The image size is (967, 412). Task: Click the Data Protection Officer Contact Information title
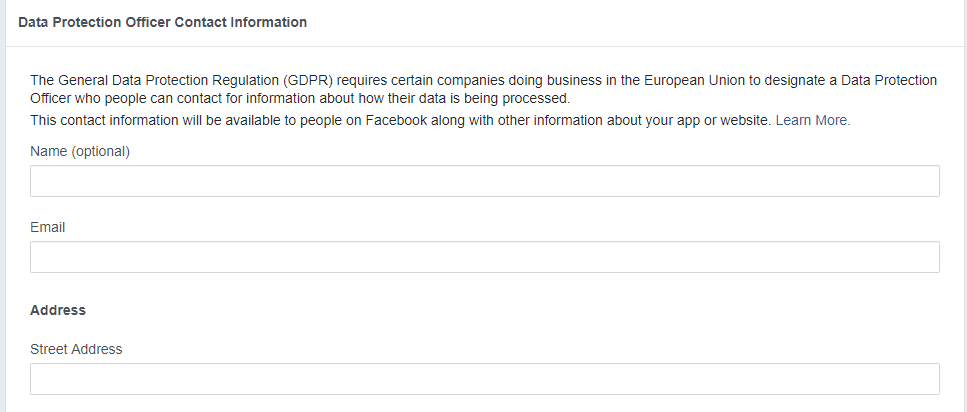163,22
